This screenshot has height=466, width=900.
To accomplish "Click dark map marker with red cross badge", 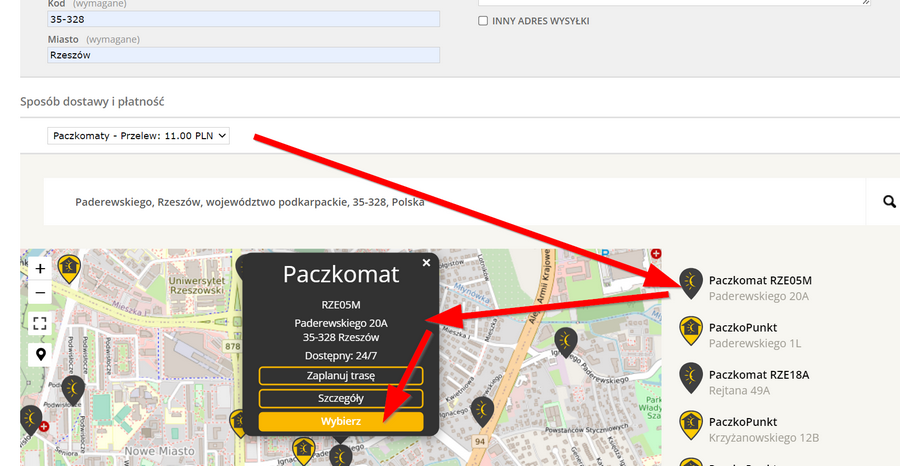I will (x=32, y=420).
